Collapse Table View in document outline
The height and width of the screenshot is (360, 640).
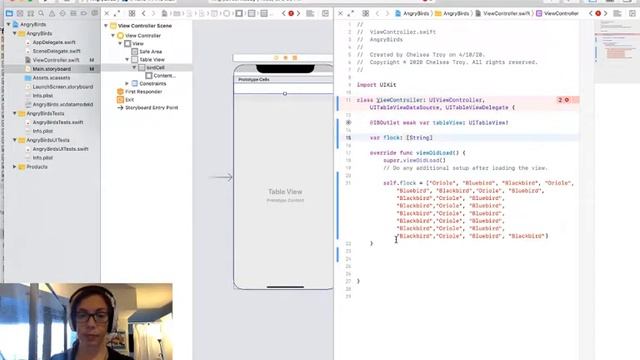click(x=127, y=60)
